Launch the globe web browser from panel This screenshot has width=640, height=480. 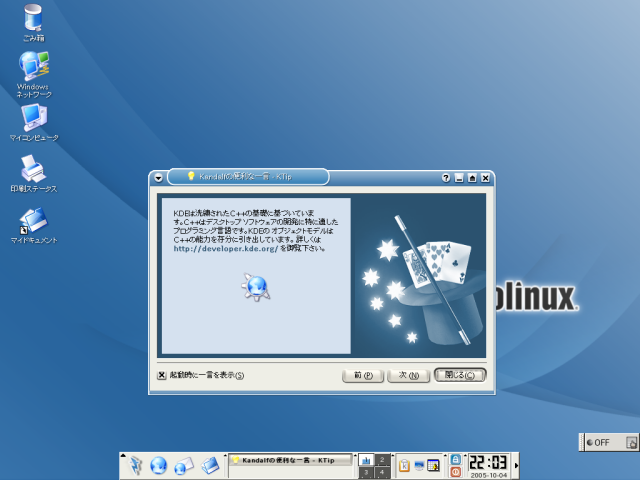(158, 465)
